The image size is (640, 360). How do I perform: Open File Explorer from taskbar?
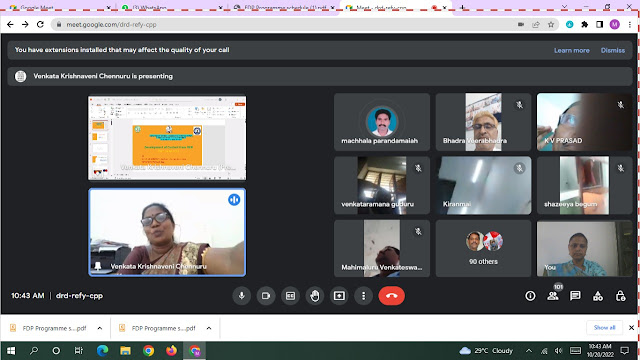coord(125,351)
